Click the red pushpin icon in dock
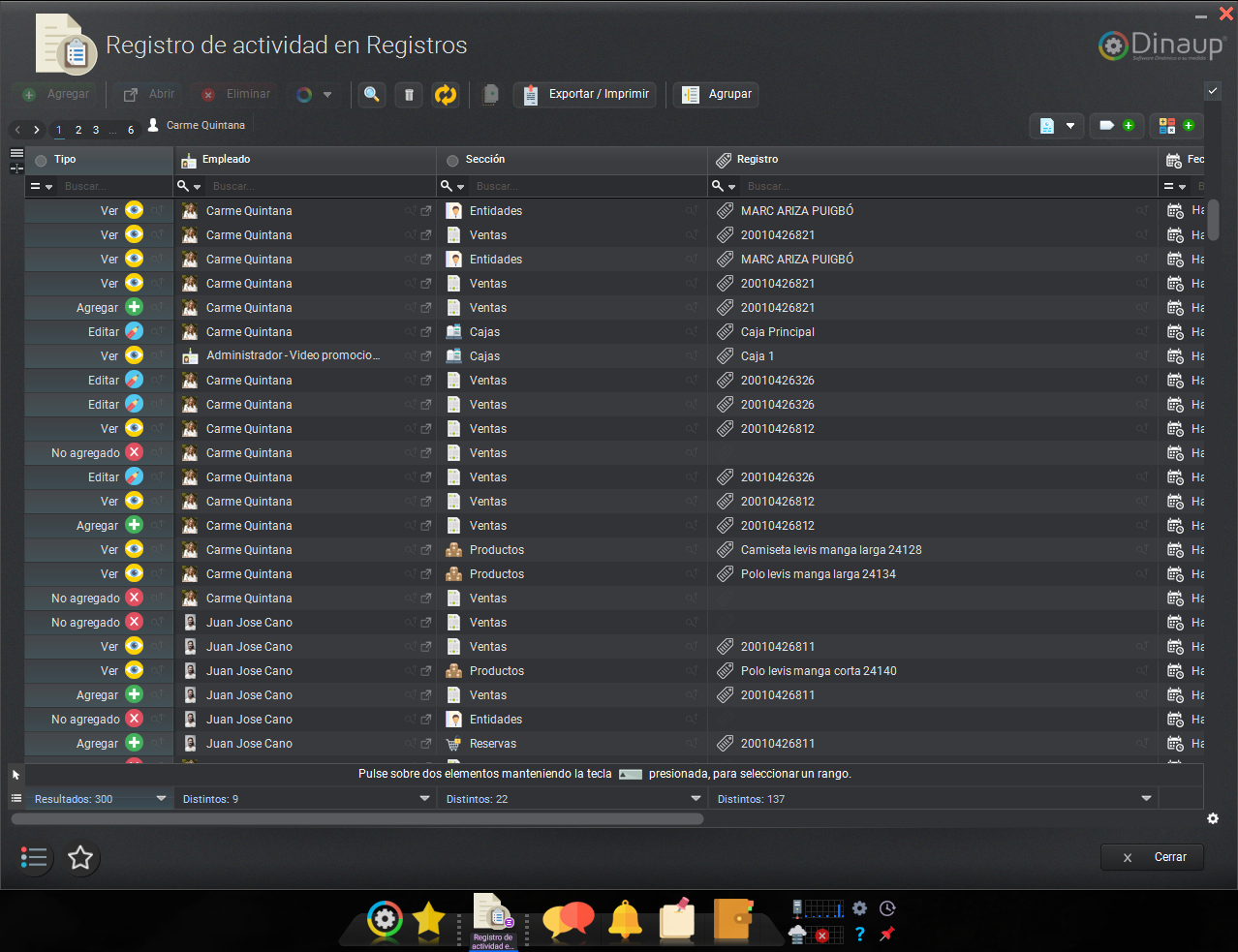 886,934
